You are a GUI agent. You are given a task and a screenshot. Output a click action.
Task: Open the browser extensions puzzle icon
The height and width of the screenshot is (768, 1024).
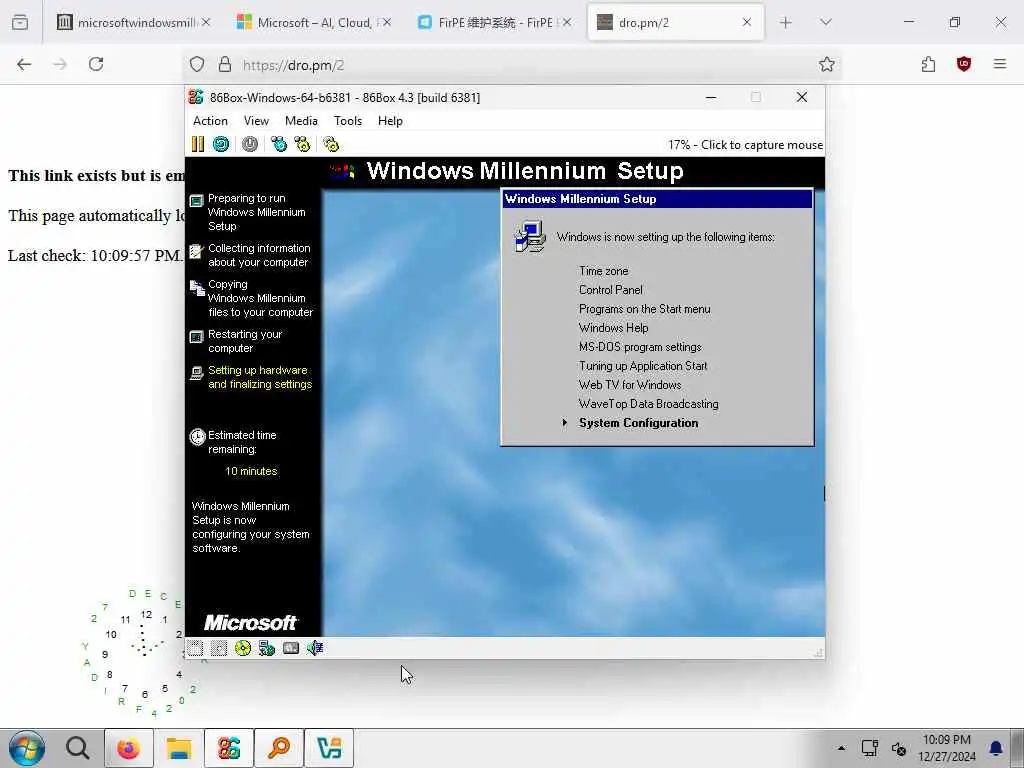[928, 64]
